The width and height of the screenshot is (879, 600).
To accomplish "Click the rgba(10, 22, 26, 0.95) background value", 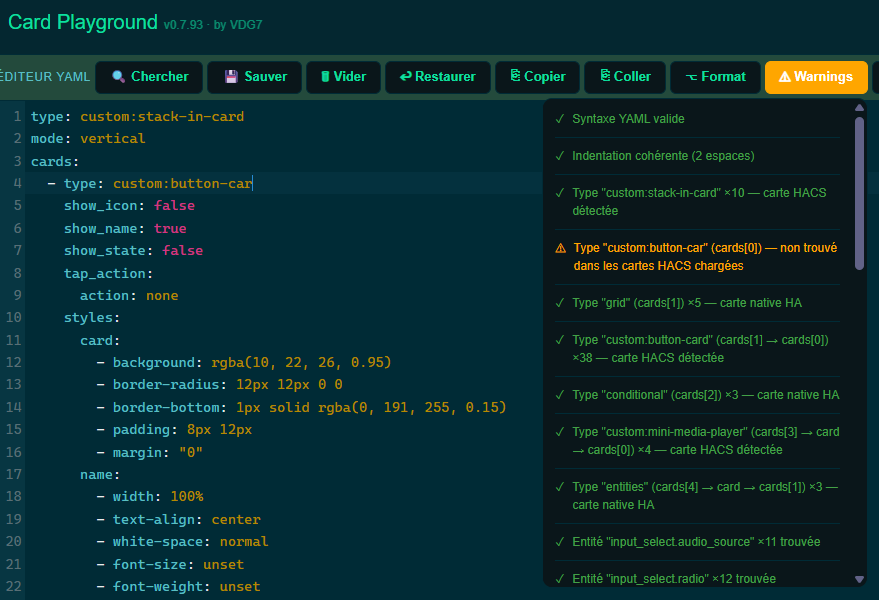I will pos(300,362).
